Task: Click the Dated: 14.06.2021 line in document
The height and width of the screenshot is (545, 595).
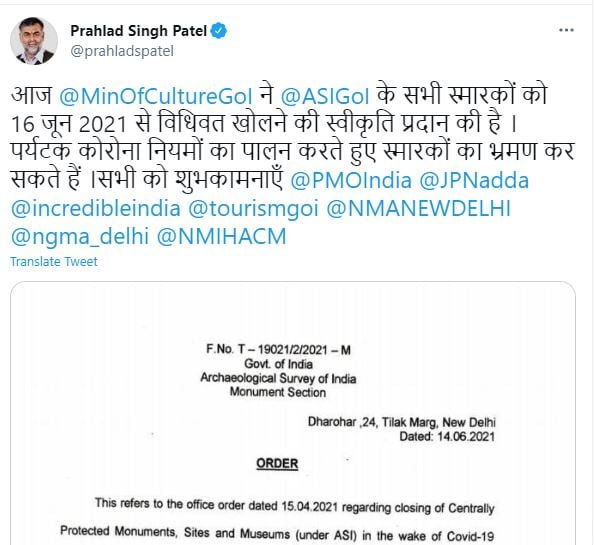Action: point(447,436)
